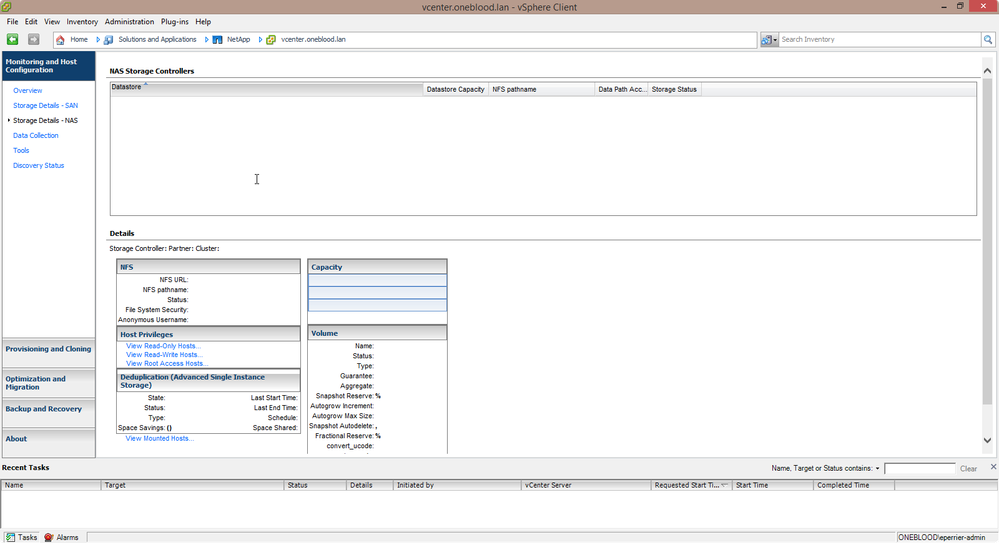Click the grey Forward navigation arrow
999x543 pixels.
(33, 40)
